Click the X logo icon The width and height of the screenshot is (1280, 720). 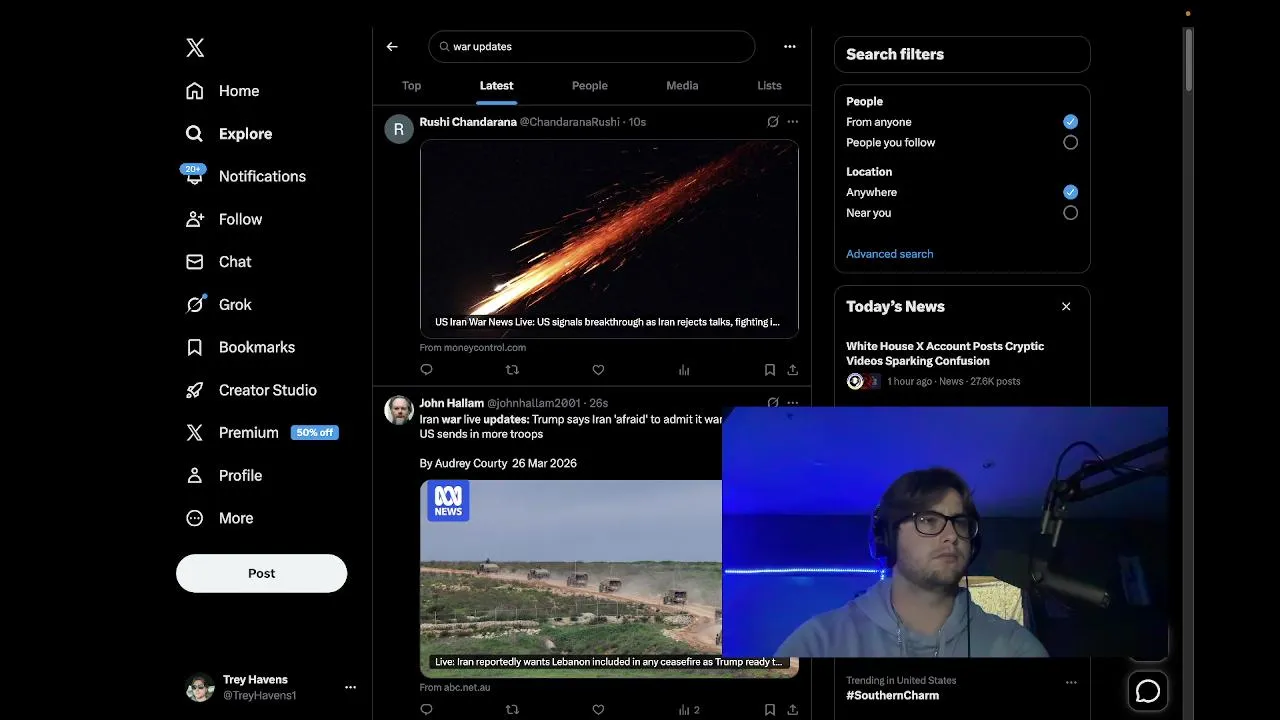point(195,47)
